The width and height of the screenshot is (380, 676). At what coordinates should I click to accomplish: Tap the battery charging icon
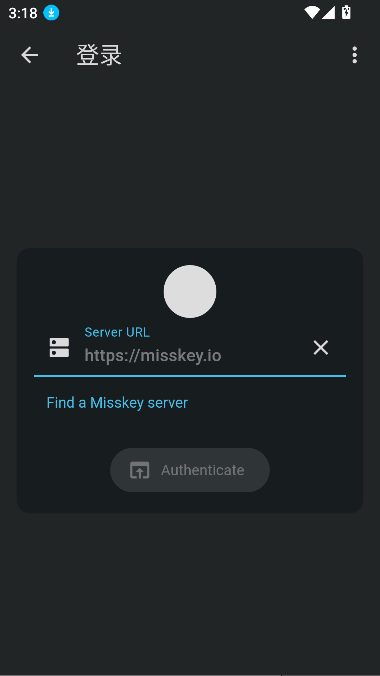pos(346,13)
